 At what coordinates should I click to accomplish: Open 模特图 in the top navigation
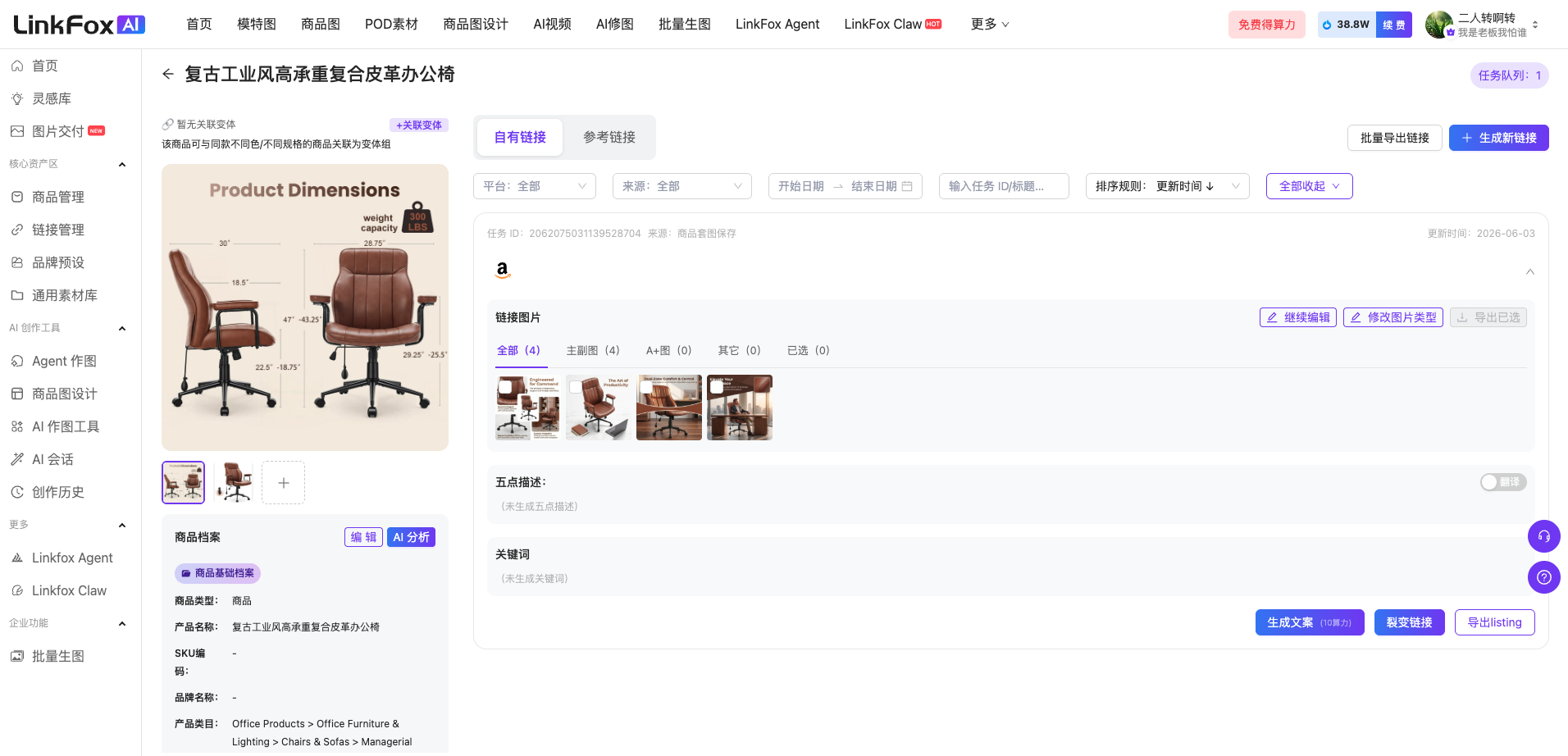[257, 25]
